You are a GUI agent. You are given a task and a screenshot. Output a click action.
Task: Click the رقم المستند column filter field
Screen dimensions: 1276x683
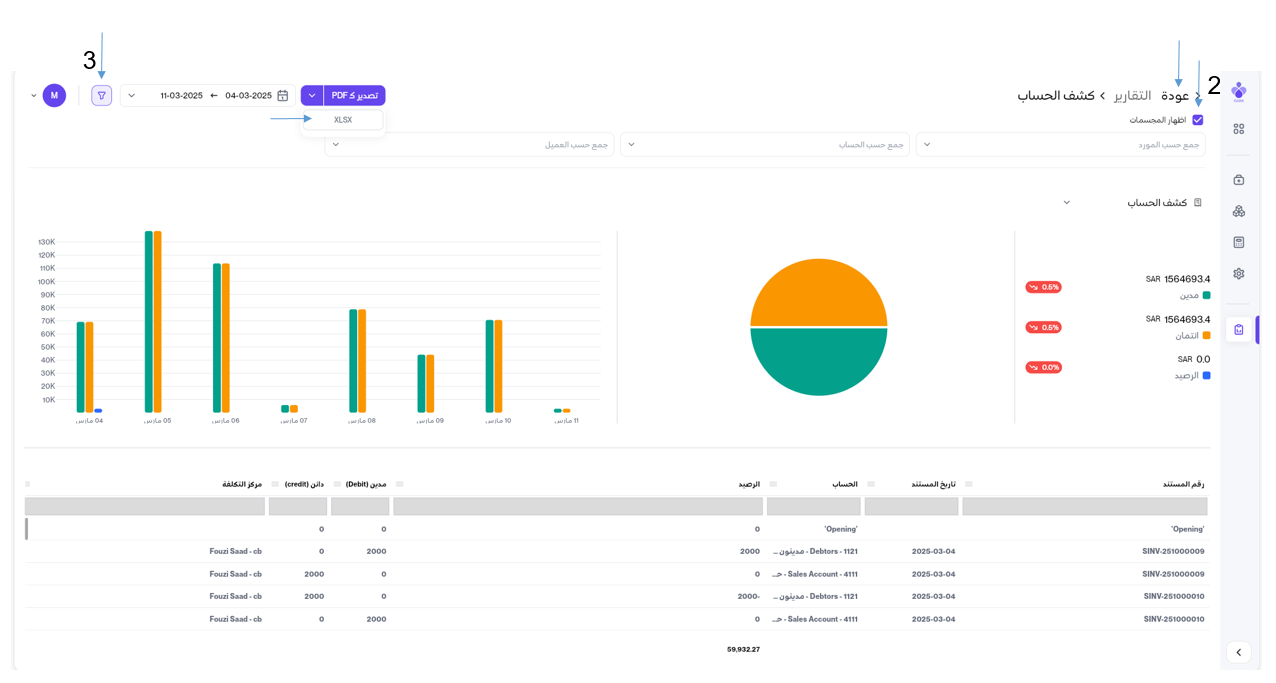pyautogui.click(x=1083, y=507)
